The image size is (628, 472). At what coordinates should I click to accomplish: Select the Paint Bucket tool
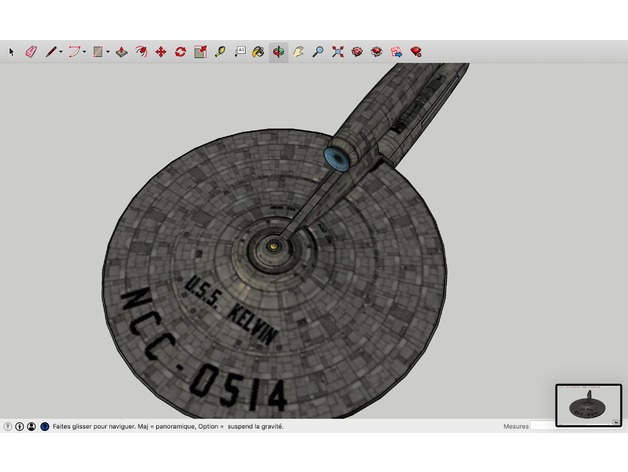[x=258, y=51]
